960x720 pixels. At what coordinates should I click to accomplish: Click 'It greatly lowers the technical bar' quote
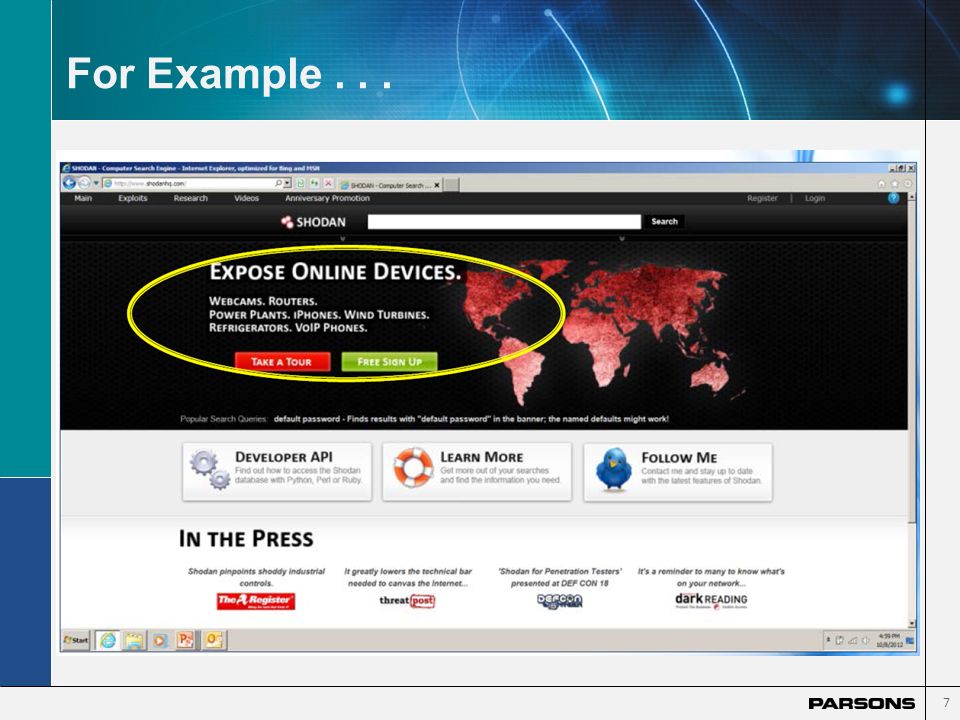click(x=408, y=577)
